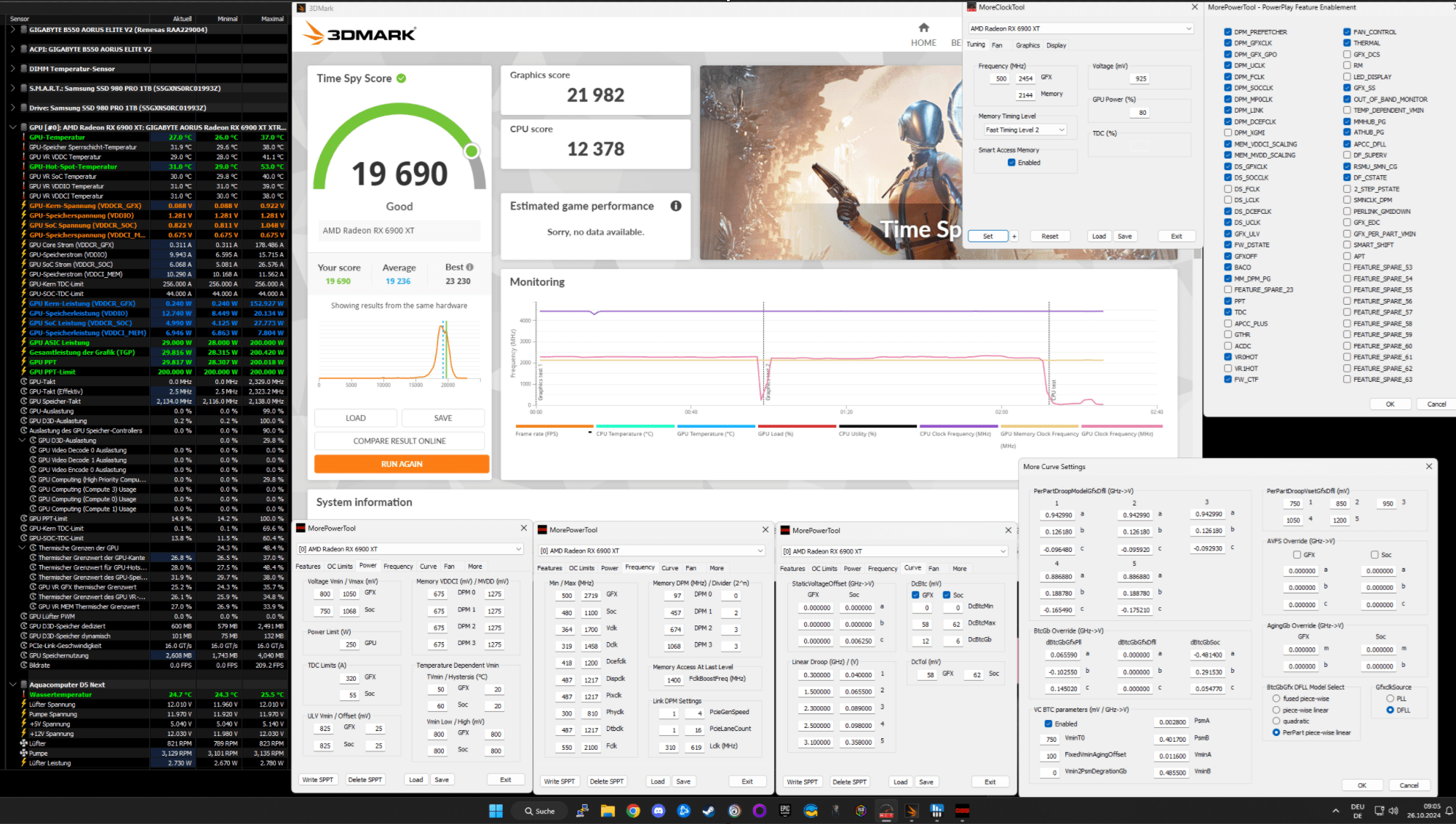Open the Graphics tab in MoreClockTool
This screenshot has height=824, width=1456.
(1027, 45)
